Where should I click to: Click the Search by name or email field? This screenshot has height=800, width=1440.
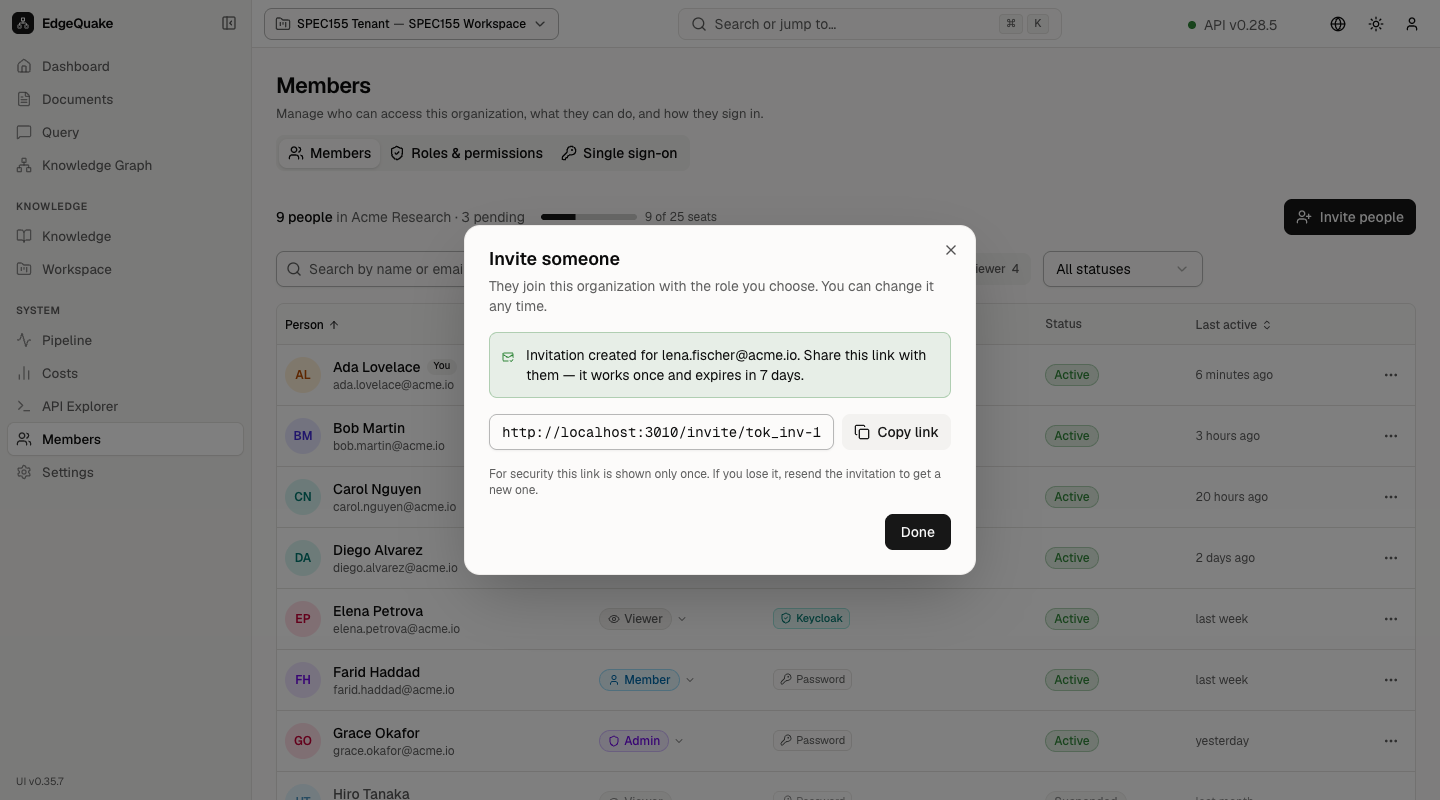click(x=370, y=269)
